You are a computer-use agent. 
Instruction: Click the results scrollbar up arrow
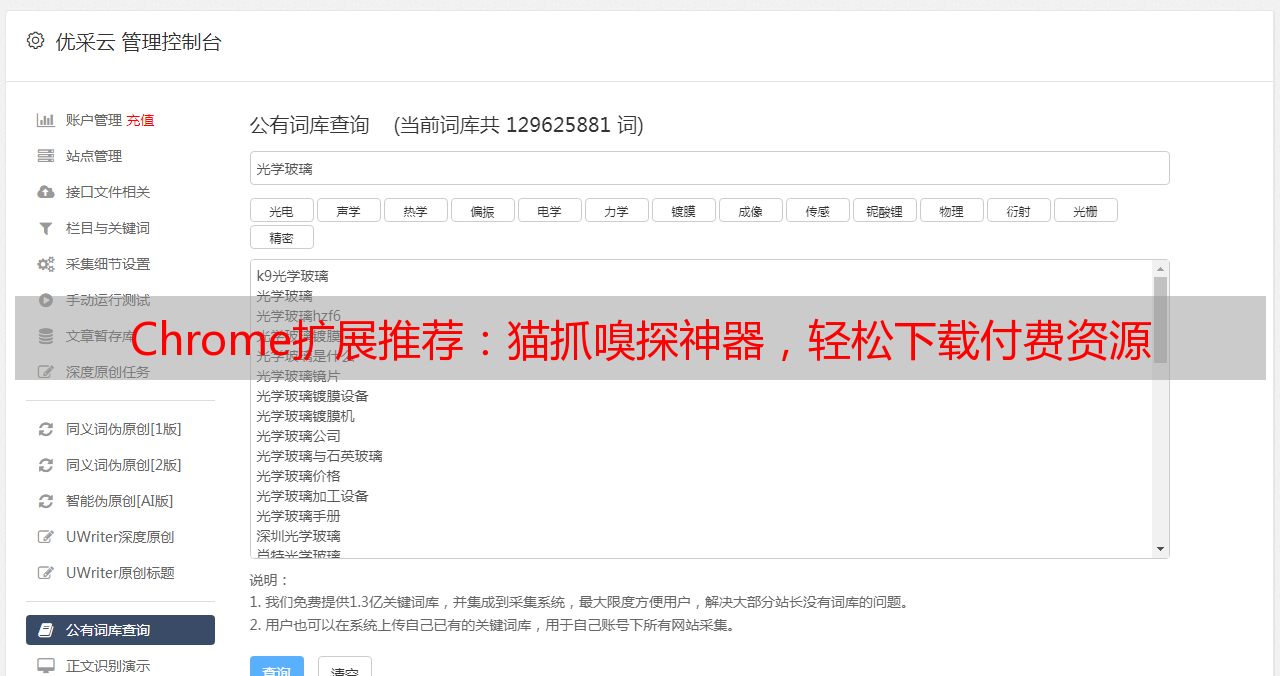tap(1160, 269)
